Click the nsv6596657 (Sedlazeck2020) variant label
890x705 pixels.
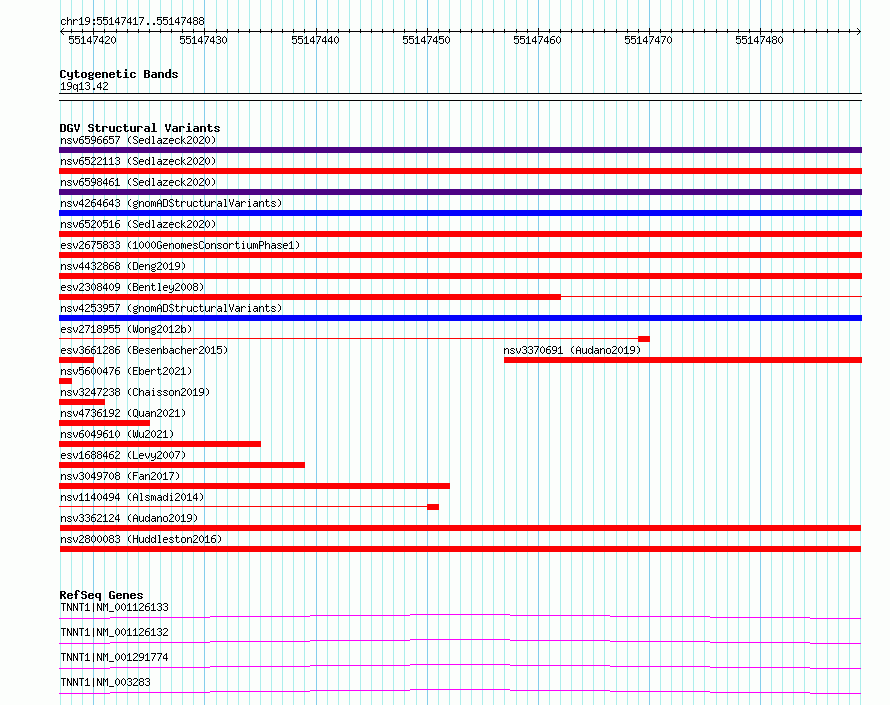click(x=138, y=140)
